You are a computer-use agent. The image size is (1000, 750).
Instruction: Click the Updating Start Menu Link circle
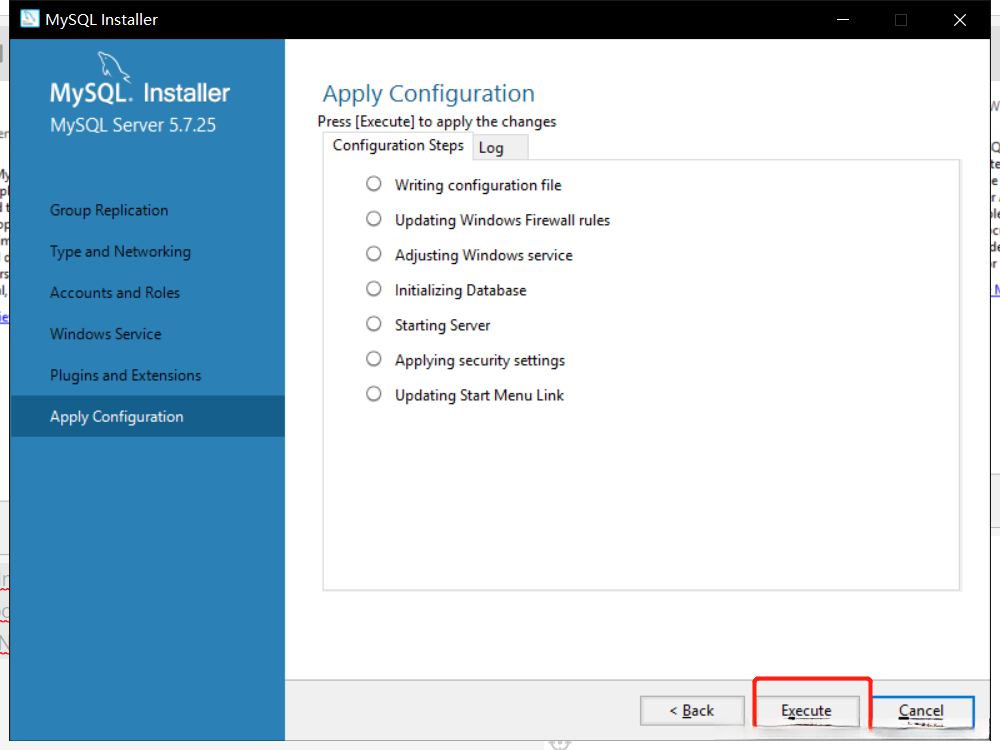374,394
